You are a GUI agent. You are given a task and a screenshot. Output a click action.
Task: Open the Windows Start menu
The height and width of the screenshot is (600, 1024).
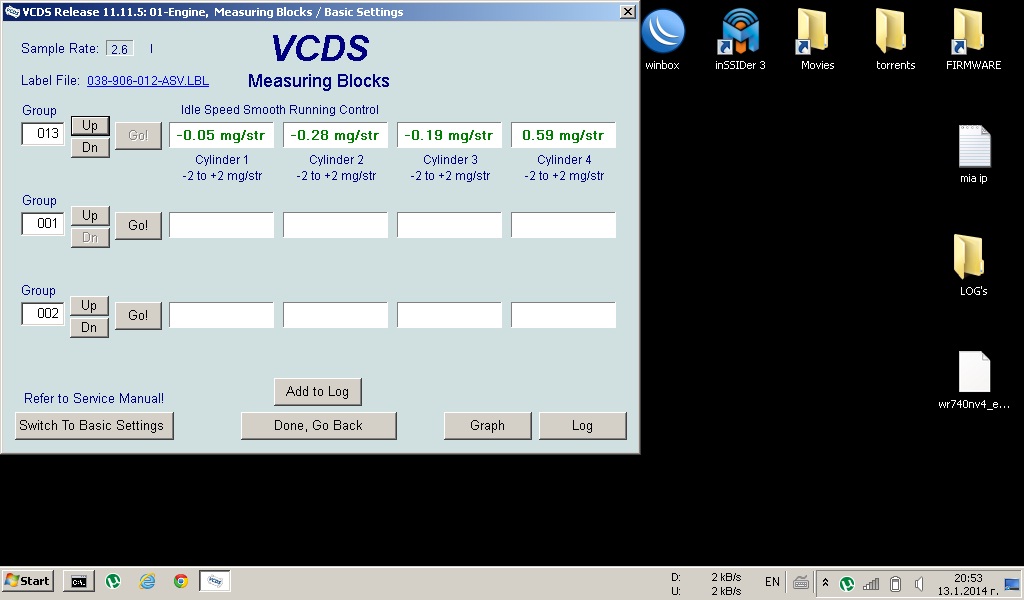click(x=28, y=581)
